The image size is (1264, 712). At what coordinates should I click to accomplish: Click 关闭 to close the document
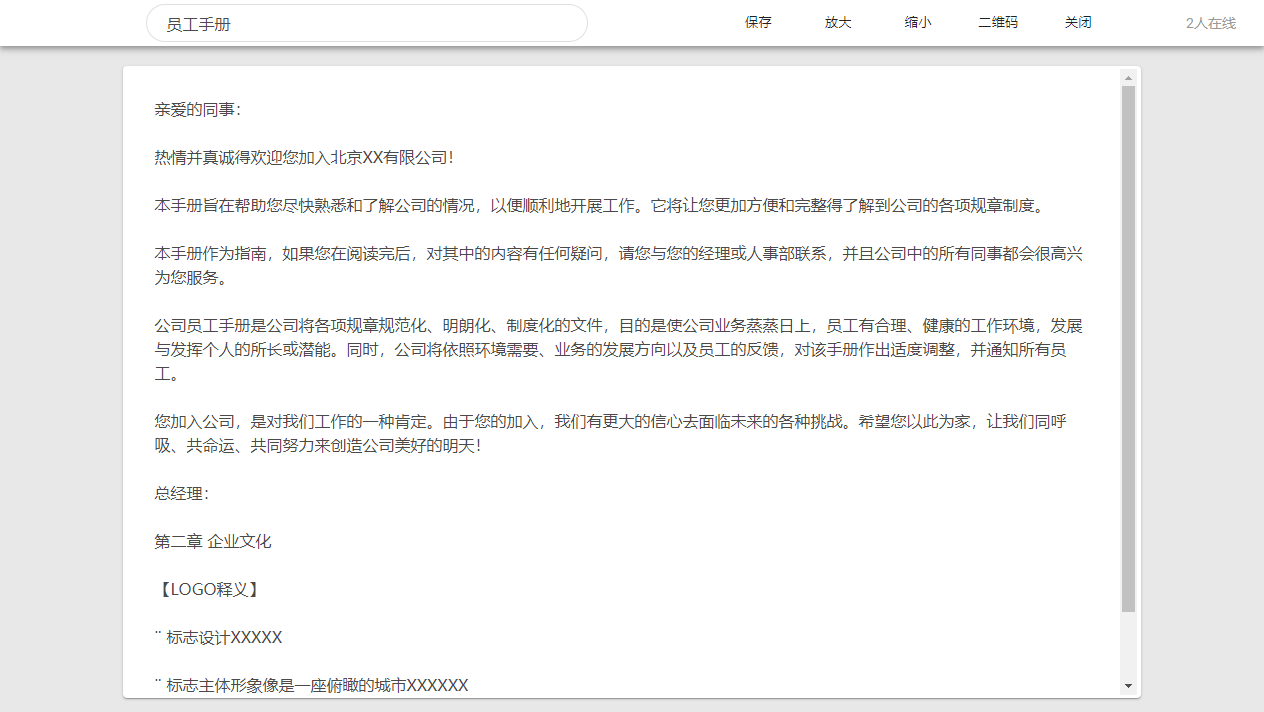point(1077,23)
